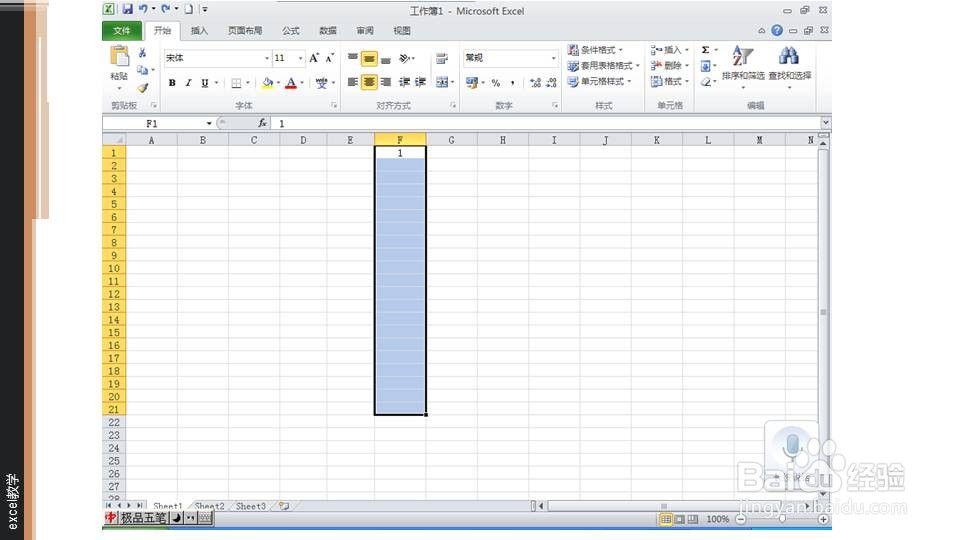This screenshot has height=540, width=960.
Task: Click the Undo arrow icon
Action: [x=143, y=9]
